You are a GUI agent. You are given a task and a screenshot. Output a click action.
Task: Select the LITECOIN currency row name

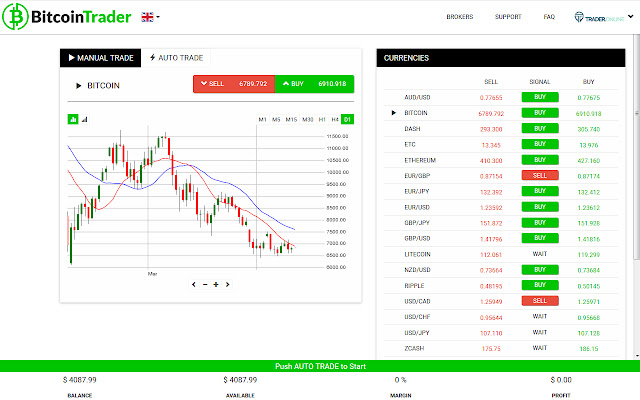[417, 254]
